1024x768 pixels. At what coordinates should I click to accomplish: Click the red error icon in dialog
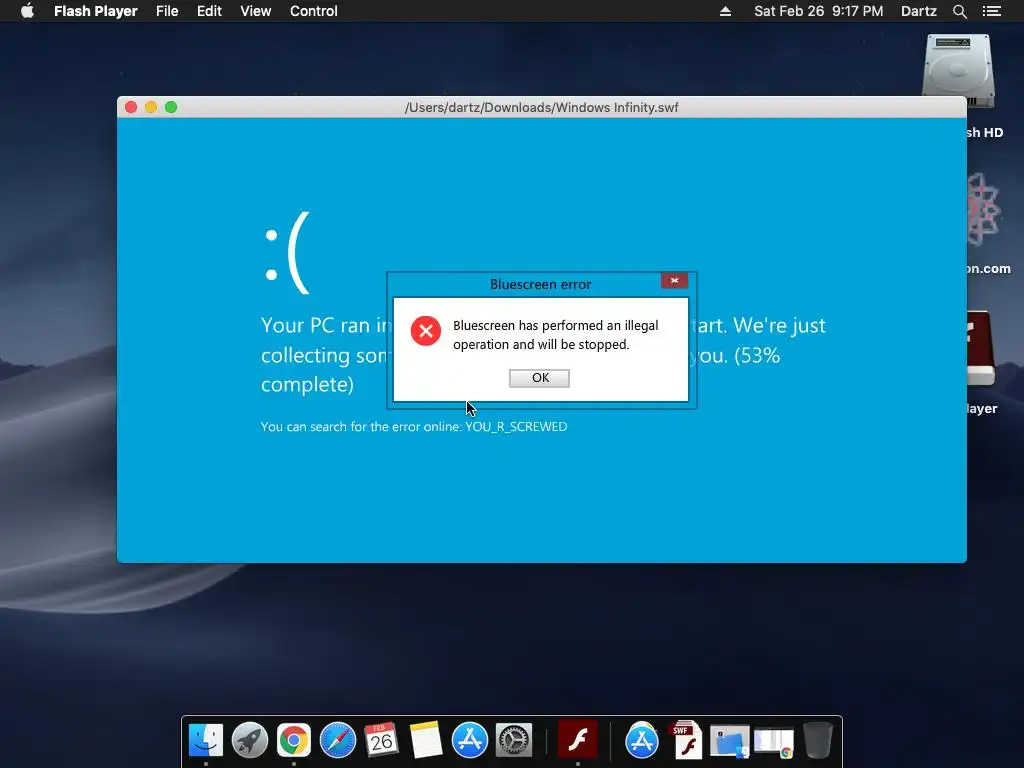point(426,331)
